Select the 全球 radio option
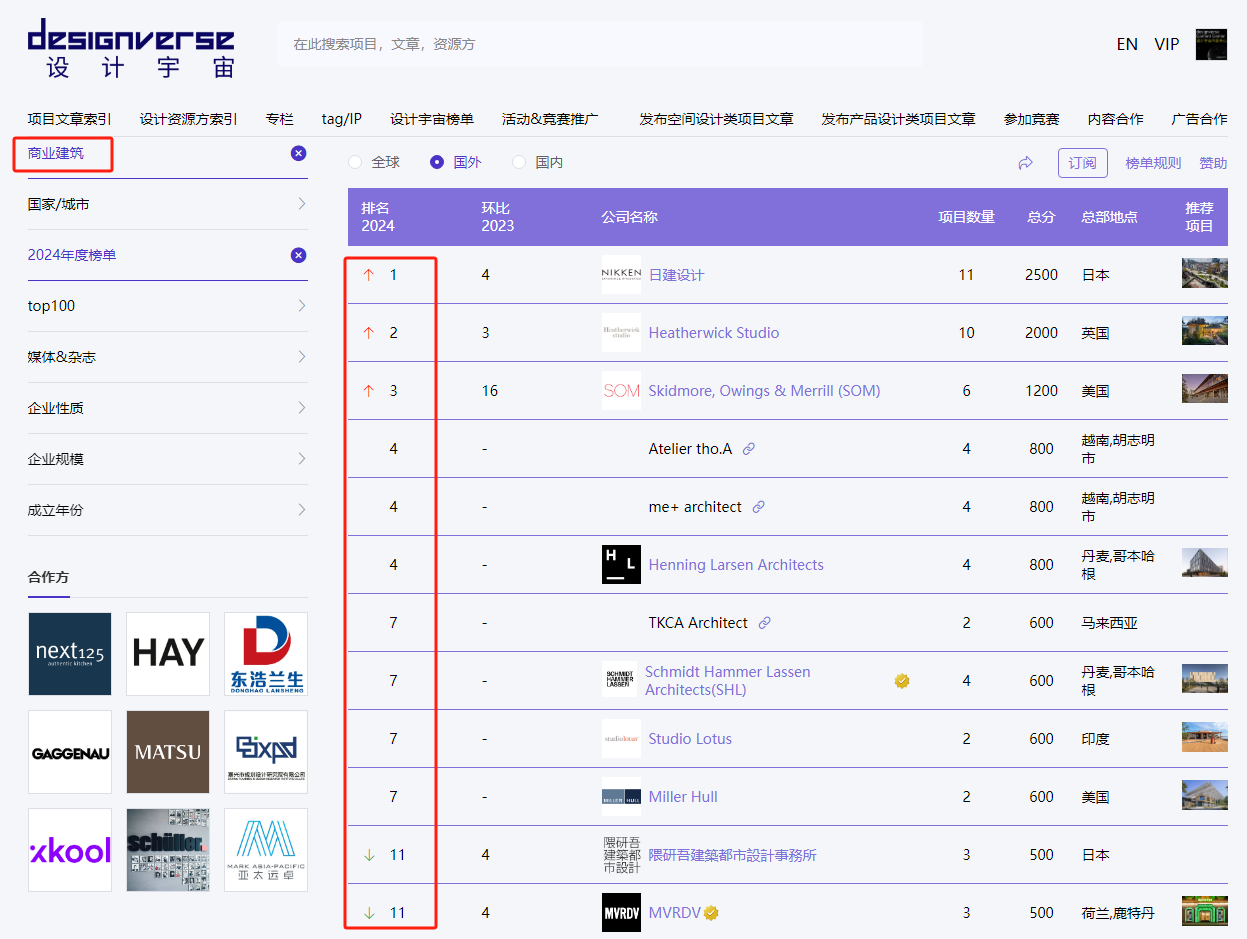1247x939 pixels. [355, 162]
